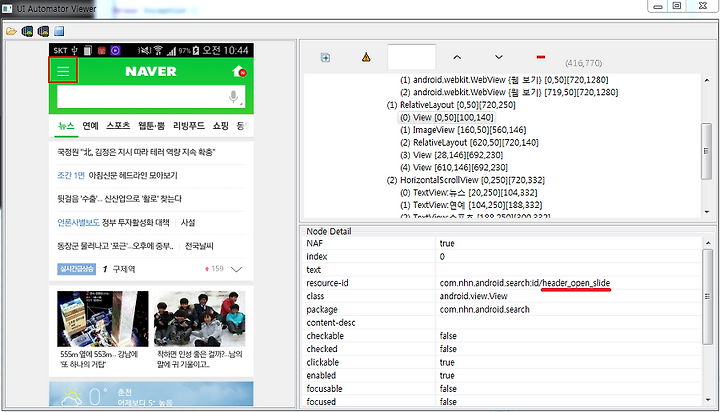This screenshot has height=412, width=720.
Task: Click the search field above the hierarchy tree
Action: (411, 57)
